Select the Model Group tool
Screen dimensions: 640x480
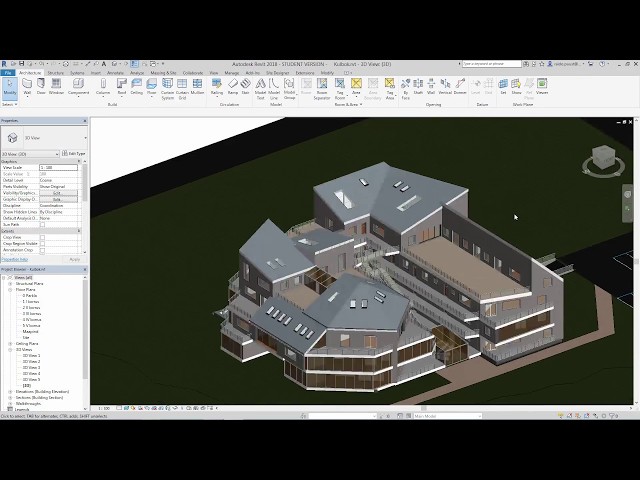point(289,89)
